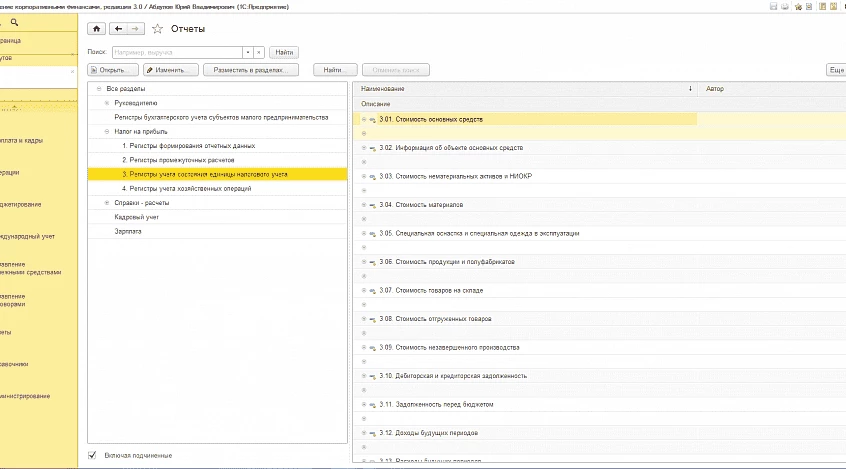This screenshot has width=846, height=469.
Task: Click the Автор column header
Action: point(772,89)
